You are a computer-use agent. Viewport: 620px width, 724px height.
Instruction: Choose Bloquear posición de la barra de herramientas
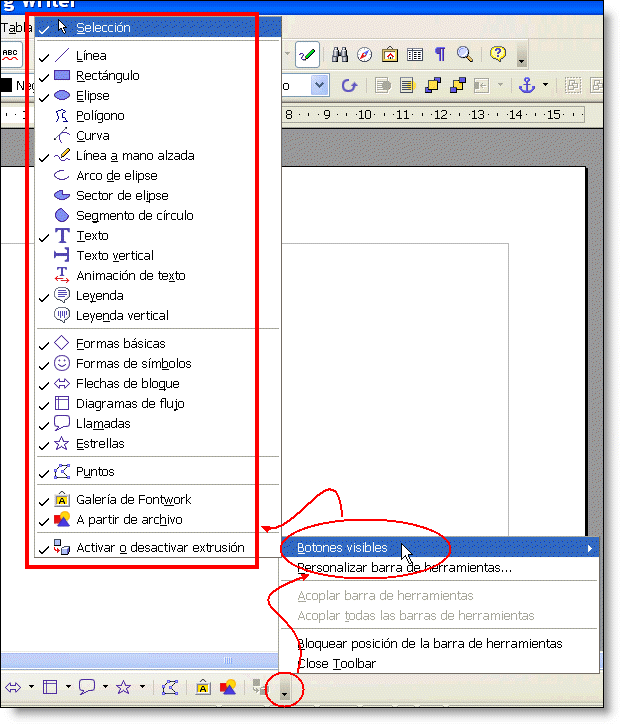tap(429, 644)
